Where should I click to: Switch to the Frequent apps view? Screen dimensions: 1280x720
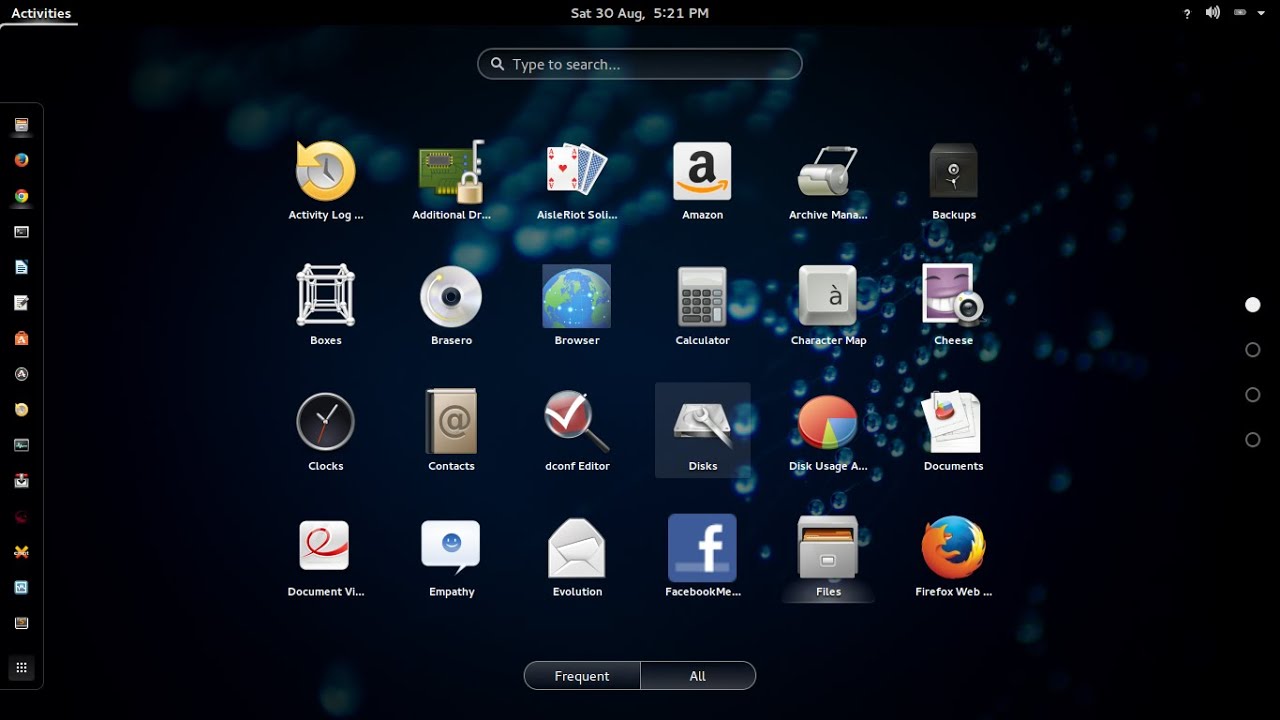point(582,676)
